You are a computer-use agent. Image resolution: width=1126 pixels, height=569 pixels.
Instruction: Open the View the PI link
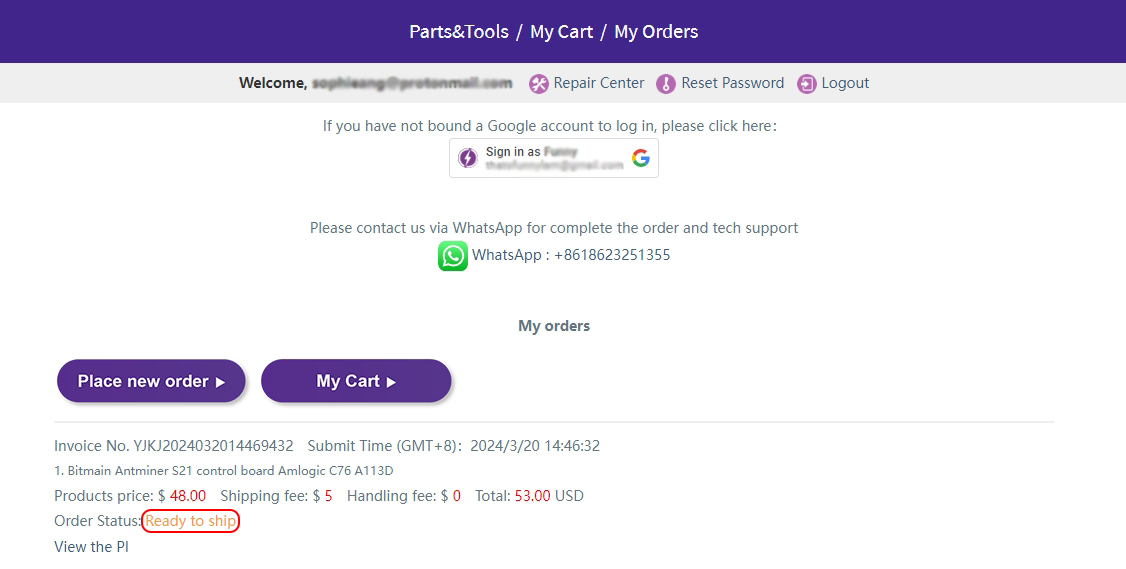[91, 547]
